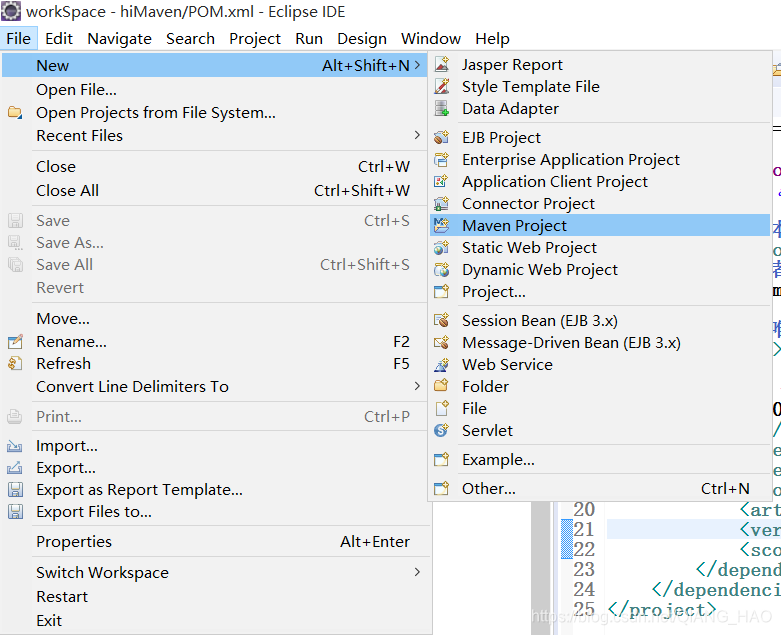Image resolution: width=781 pixels, height=635 pixels.
Task: Click the </project> closing tag
Action: 662,610
